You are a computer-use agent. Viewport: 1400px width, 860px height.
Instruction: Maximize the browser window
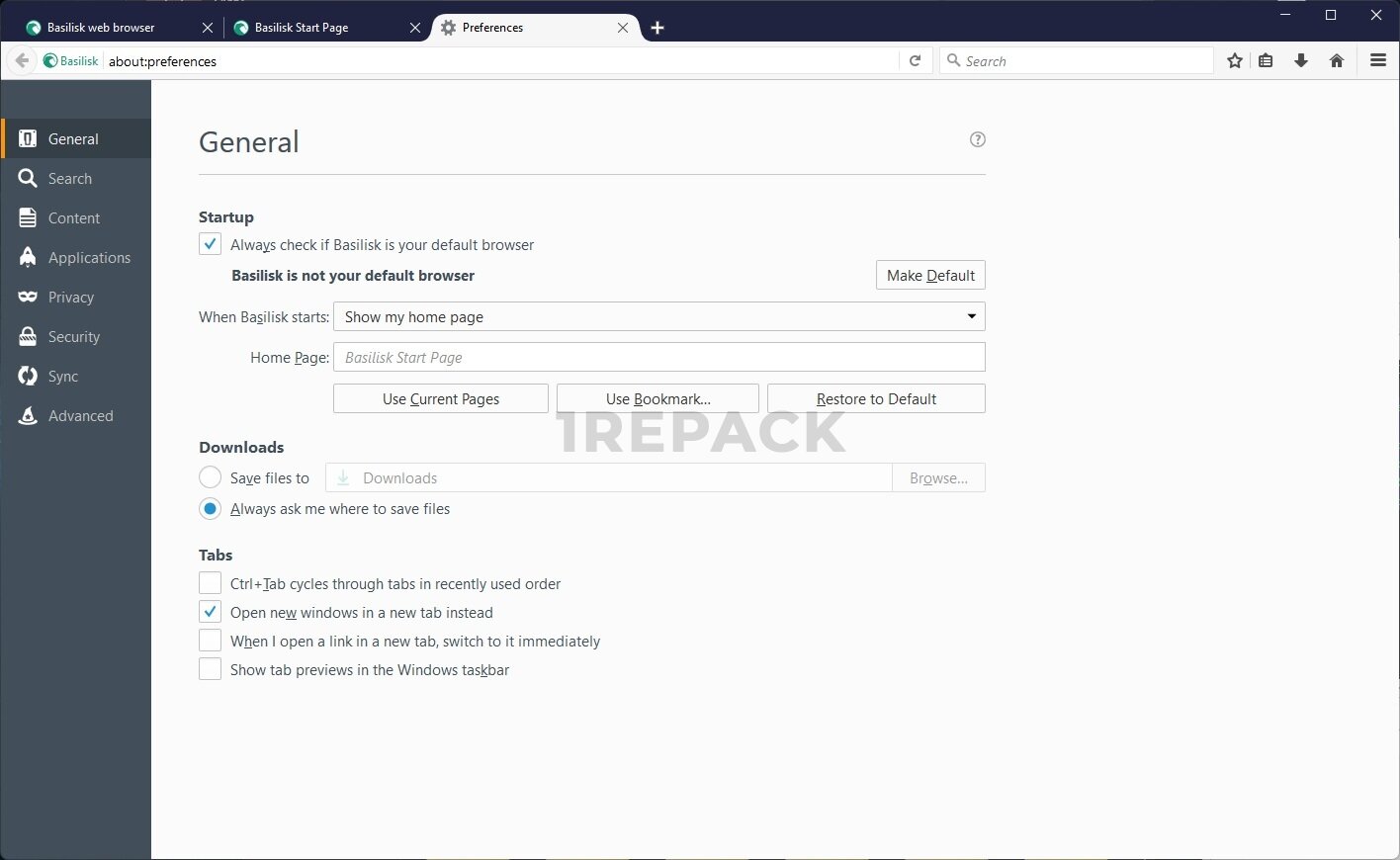tap(1331, 14)
